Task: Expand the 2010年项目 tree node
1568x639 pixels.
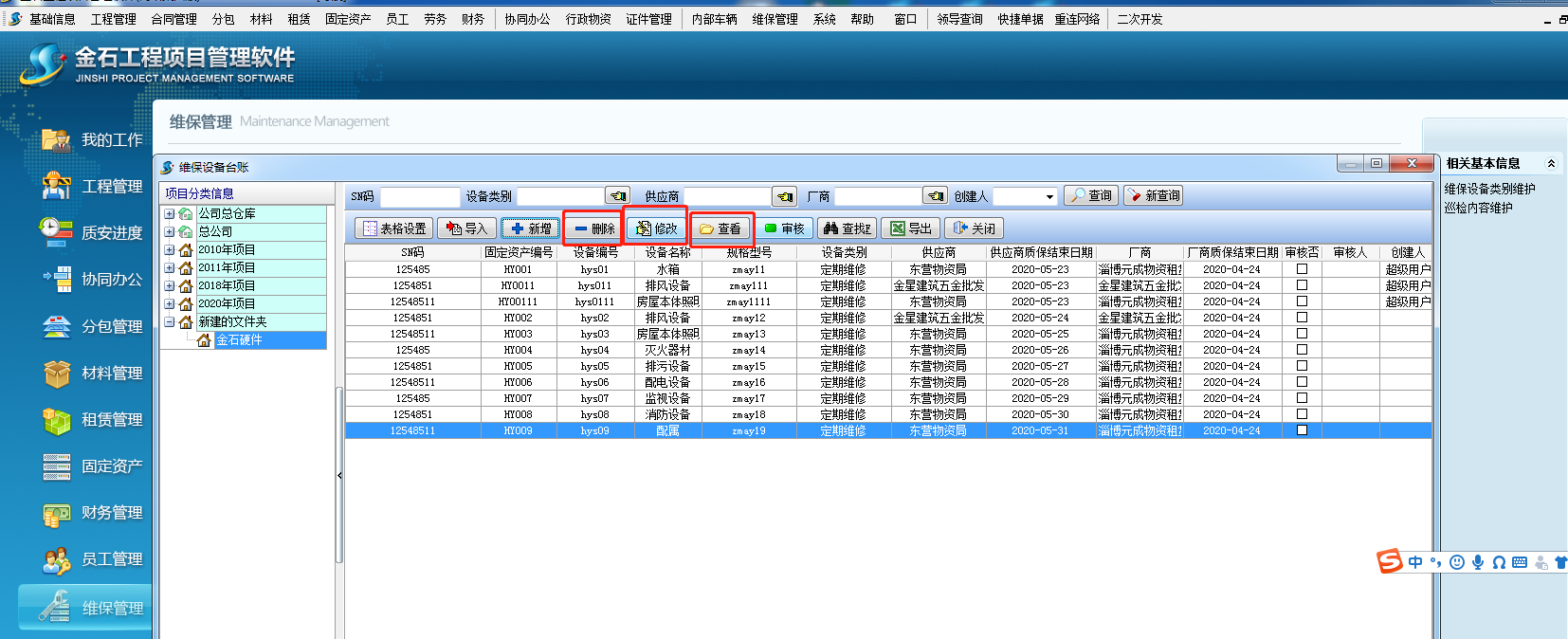Action: [169, 249]
